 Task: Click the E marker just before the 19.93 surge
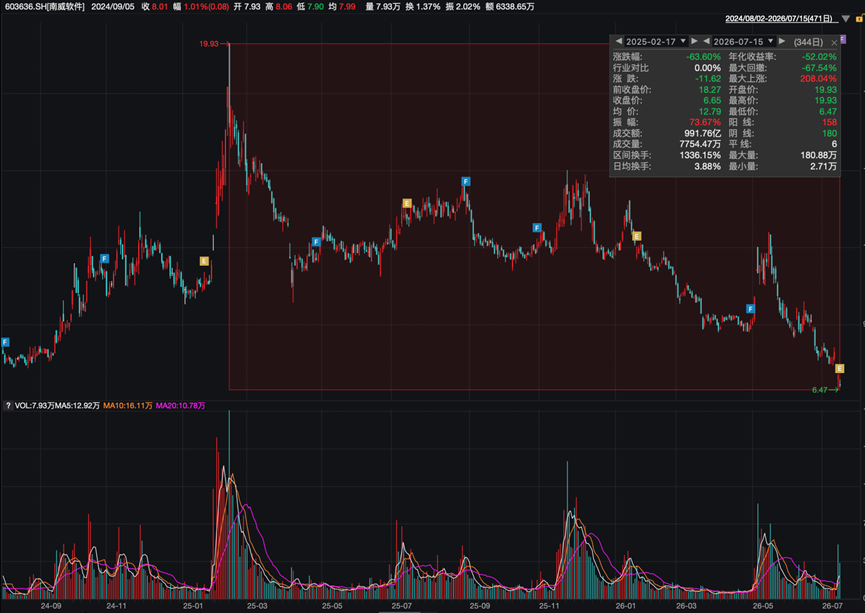coord(204,261)
